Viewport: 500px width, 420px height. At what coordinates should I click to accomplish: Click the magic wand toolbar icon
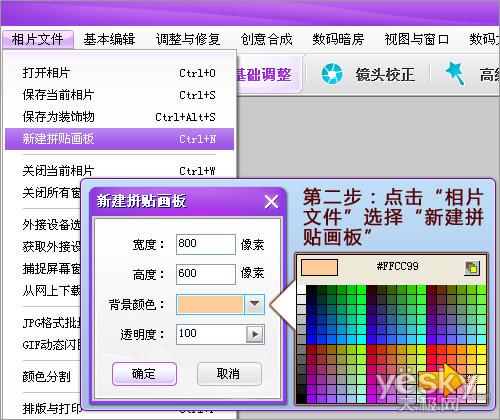pos(455,74)
